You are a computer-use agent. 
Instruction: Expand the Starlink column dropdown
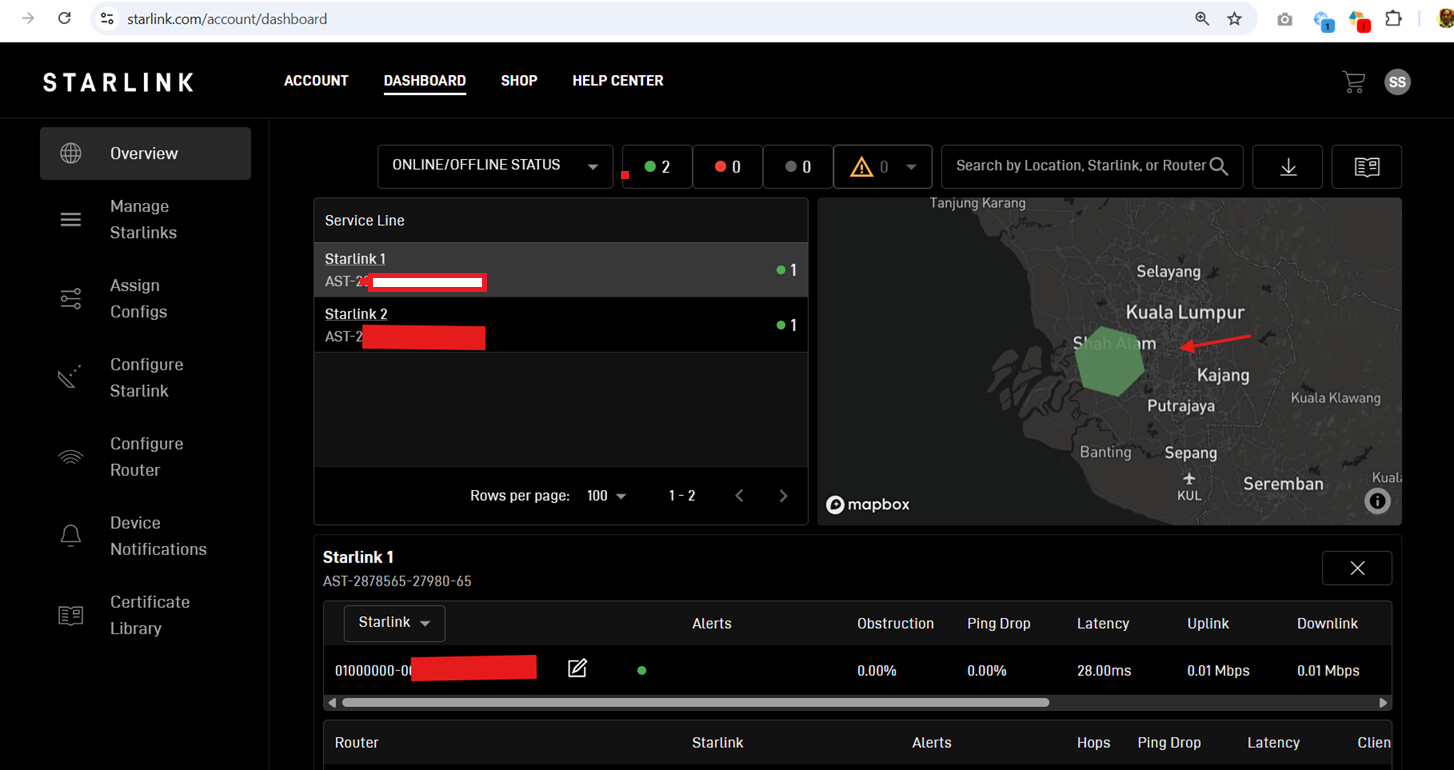pyautogui.click(x=395, y=623)
